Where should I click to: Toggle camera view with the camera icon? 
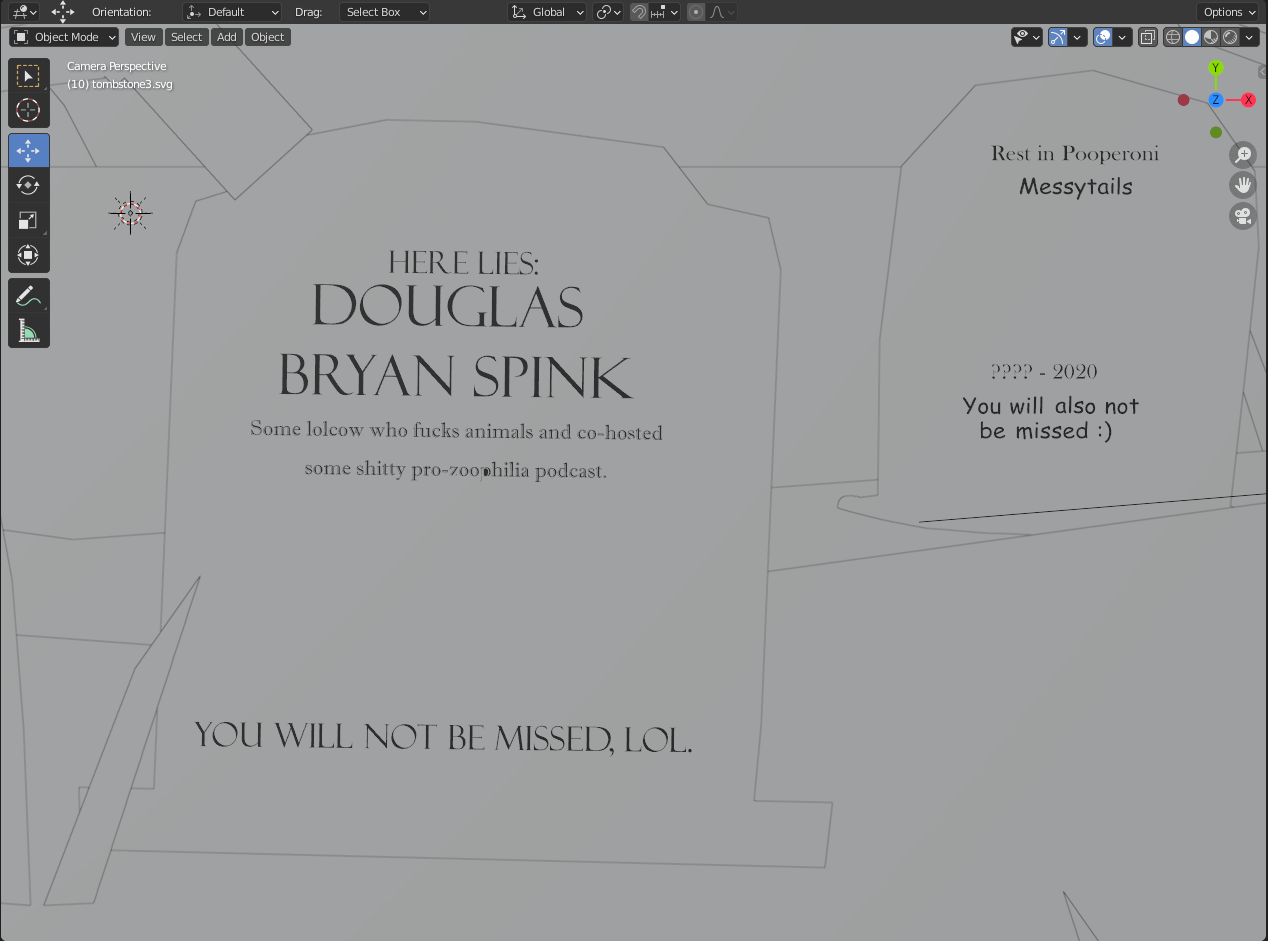[1243, 216]
